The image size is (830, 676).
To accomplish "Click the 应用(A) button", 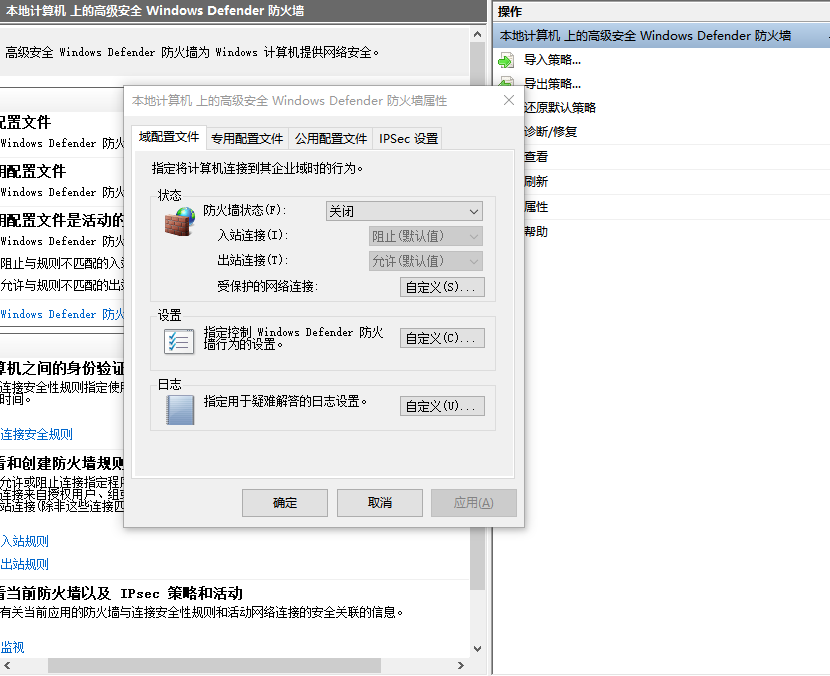I will tap(474, 502).
